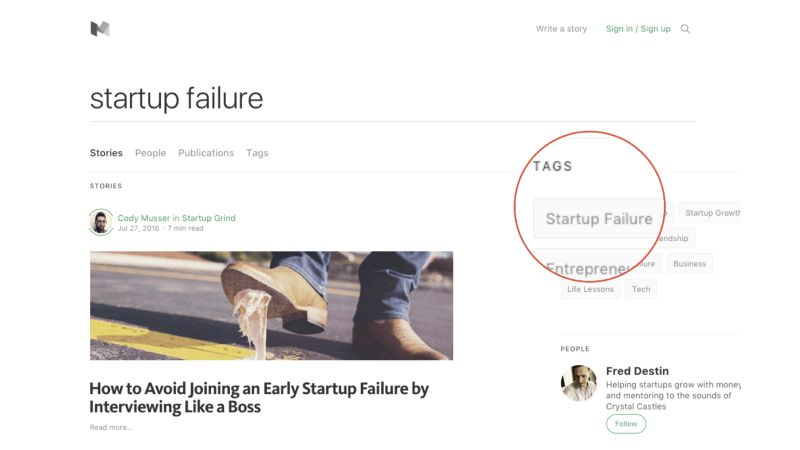The width and height of the screenshot is (800, 450).
Task: Click Cody Musser's avatar photo
Action: pyautogui.click(x=101, y=222)
